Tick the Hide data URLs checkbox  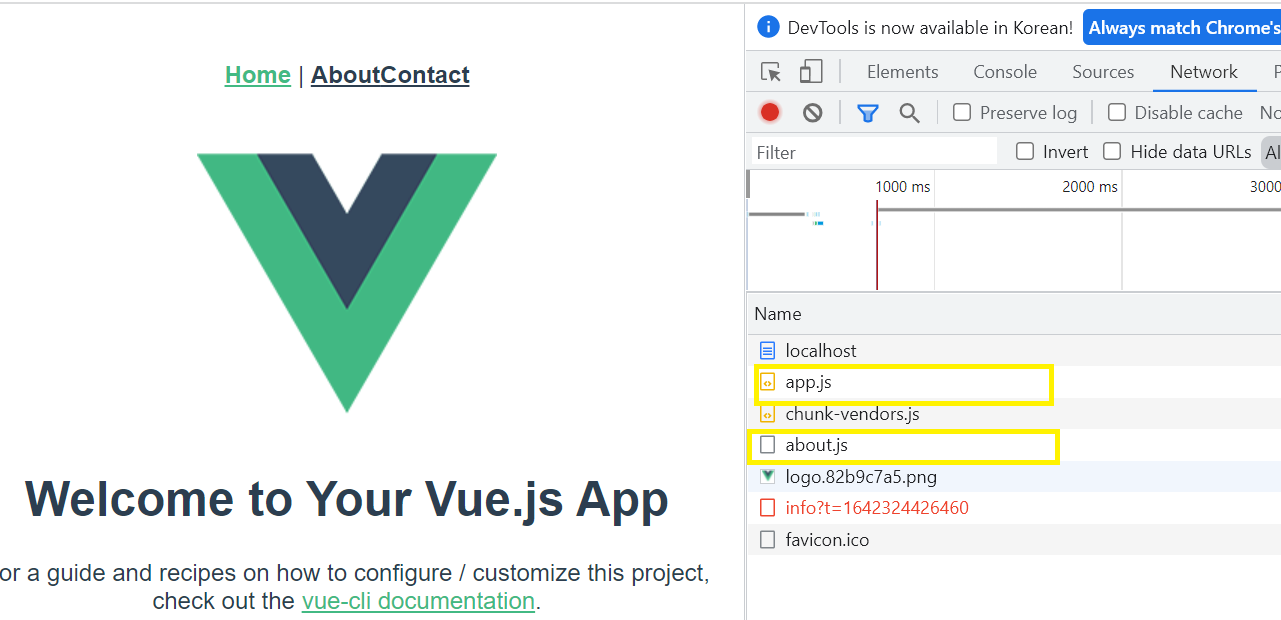point(1112,151)
